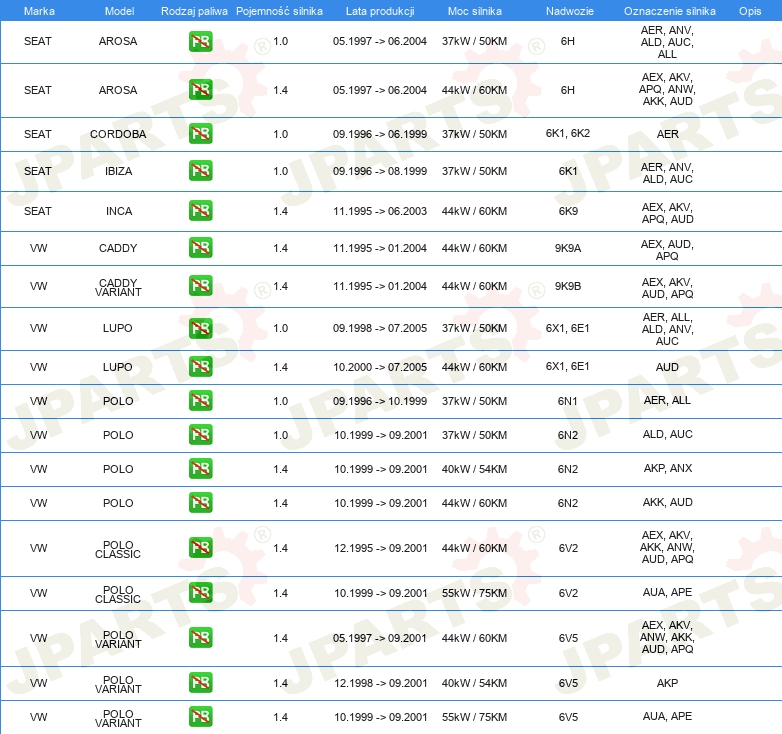This screenshot has height=734, width=782.
Task: Click the fuel icon in SEAT CORDOBA row
Action: click(x=200, y=134)
